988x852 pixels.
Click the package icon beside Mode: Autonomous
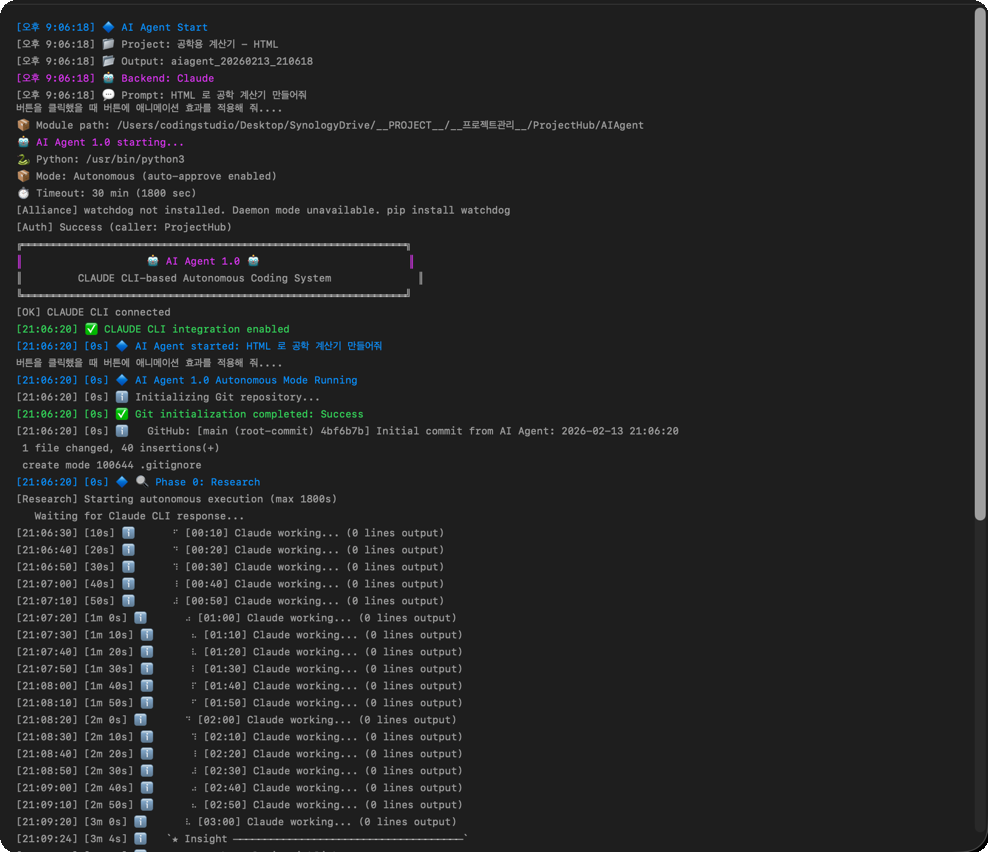tap(23, 176)
